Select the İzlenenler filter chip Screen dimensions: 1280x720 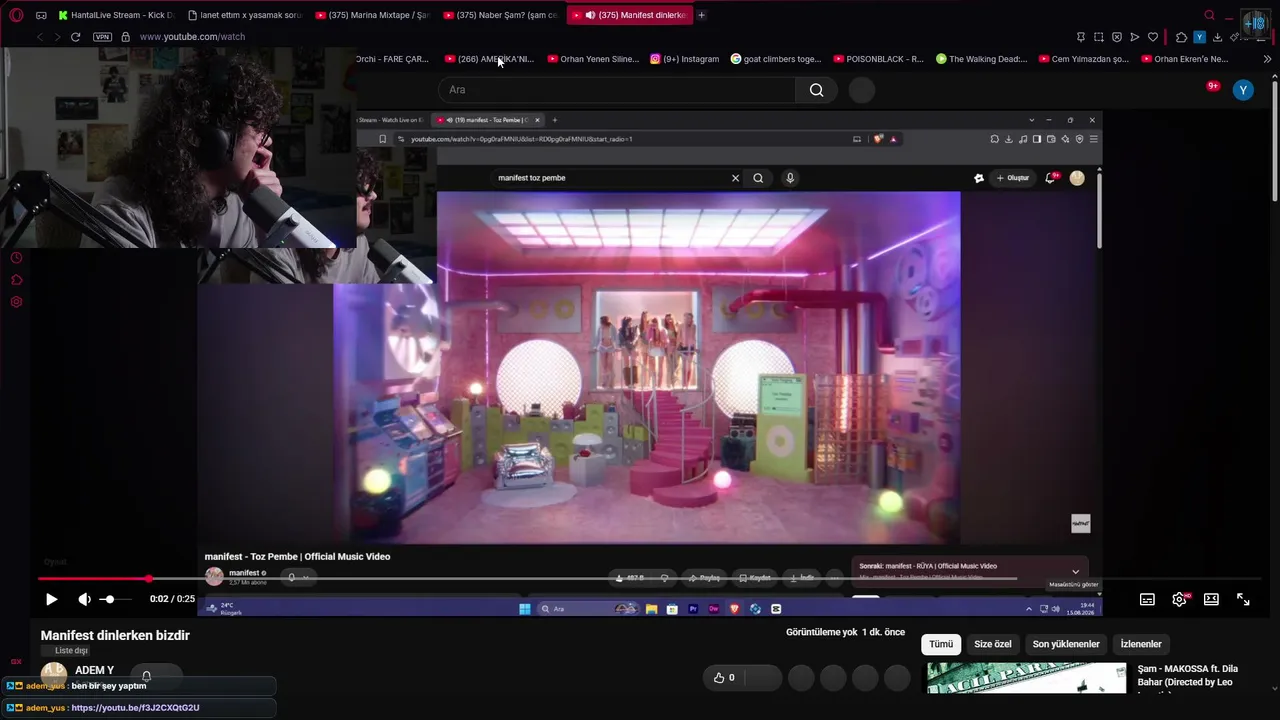[1141, 645]
